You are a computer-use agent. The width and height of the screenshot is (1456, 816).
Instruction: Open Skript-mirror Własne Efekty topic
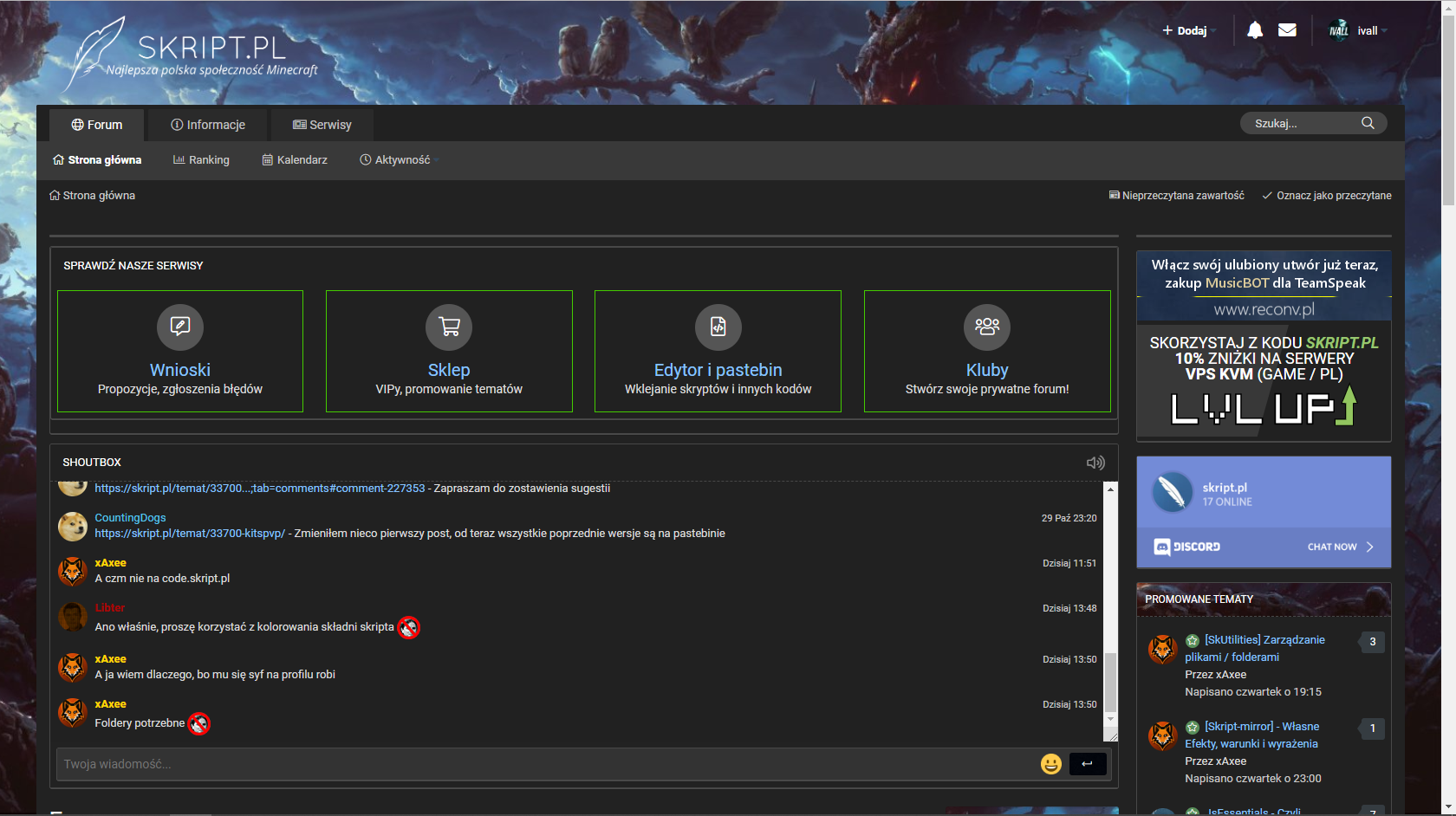click(x=1252, y=735)
